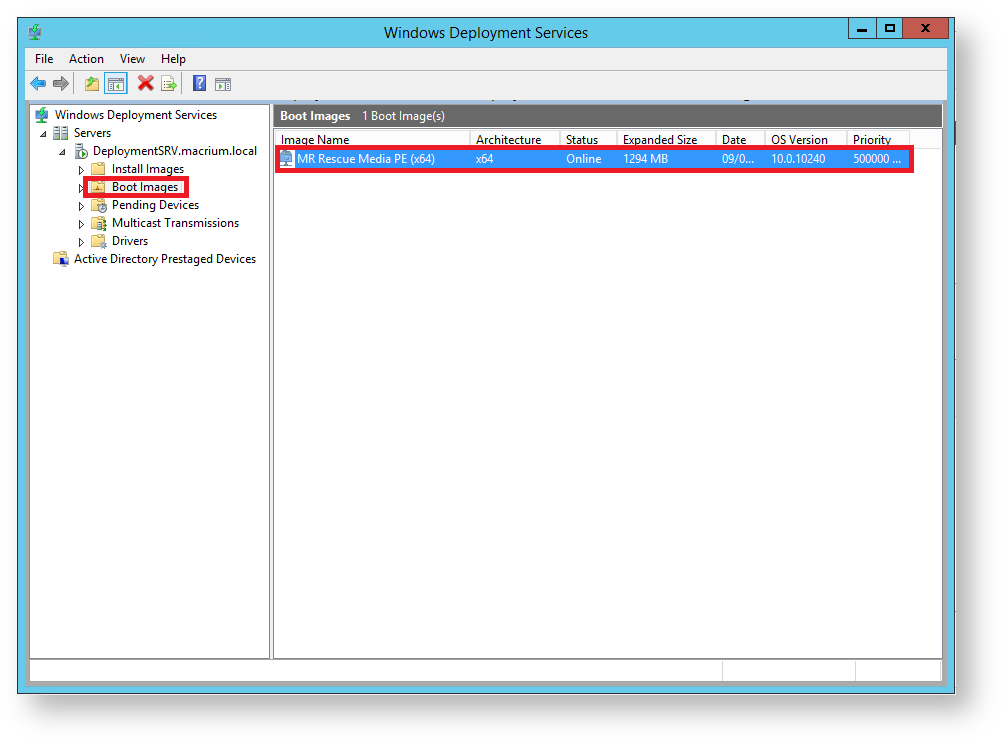Screen dimensions: 1004x743
Task: Click the 500000 priority cell
Action: click(x=877, y=159)
